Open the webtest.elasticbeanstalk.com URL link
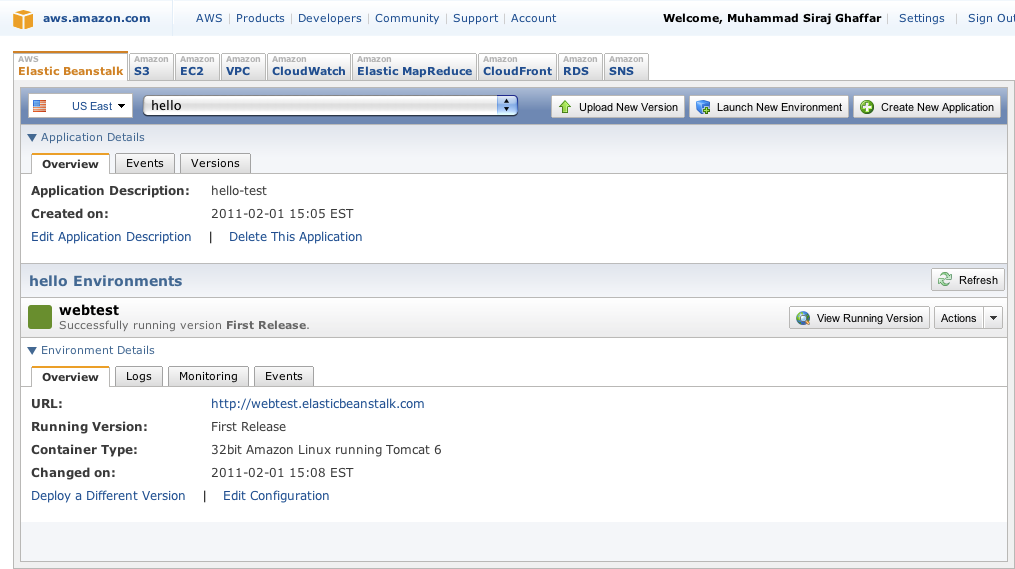This screenshot has width=1015, height=569. 317,404
